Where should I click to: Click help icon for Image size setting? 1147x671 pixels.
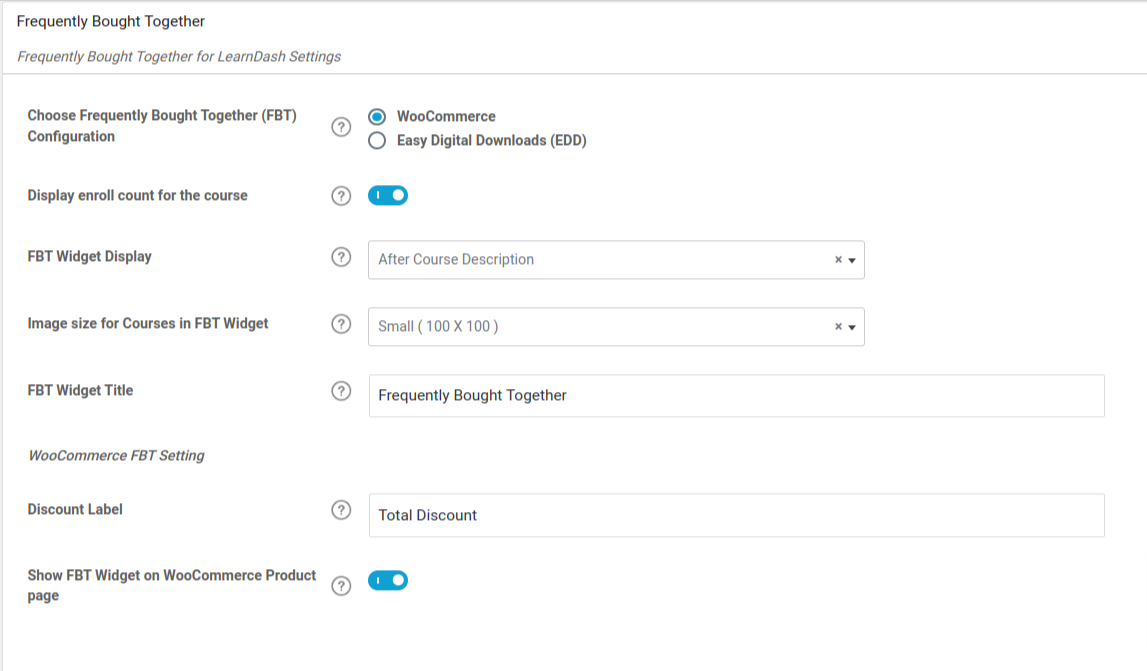pos(342,324)
